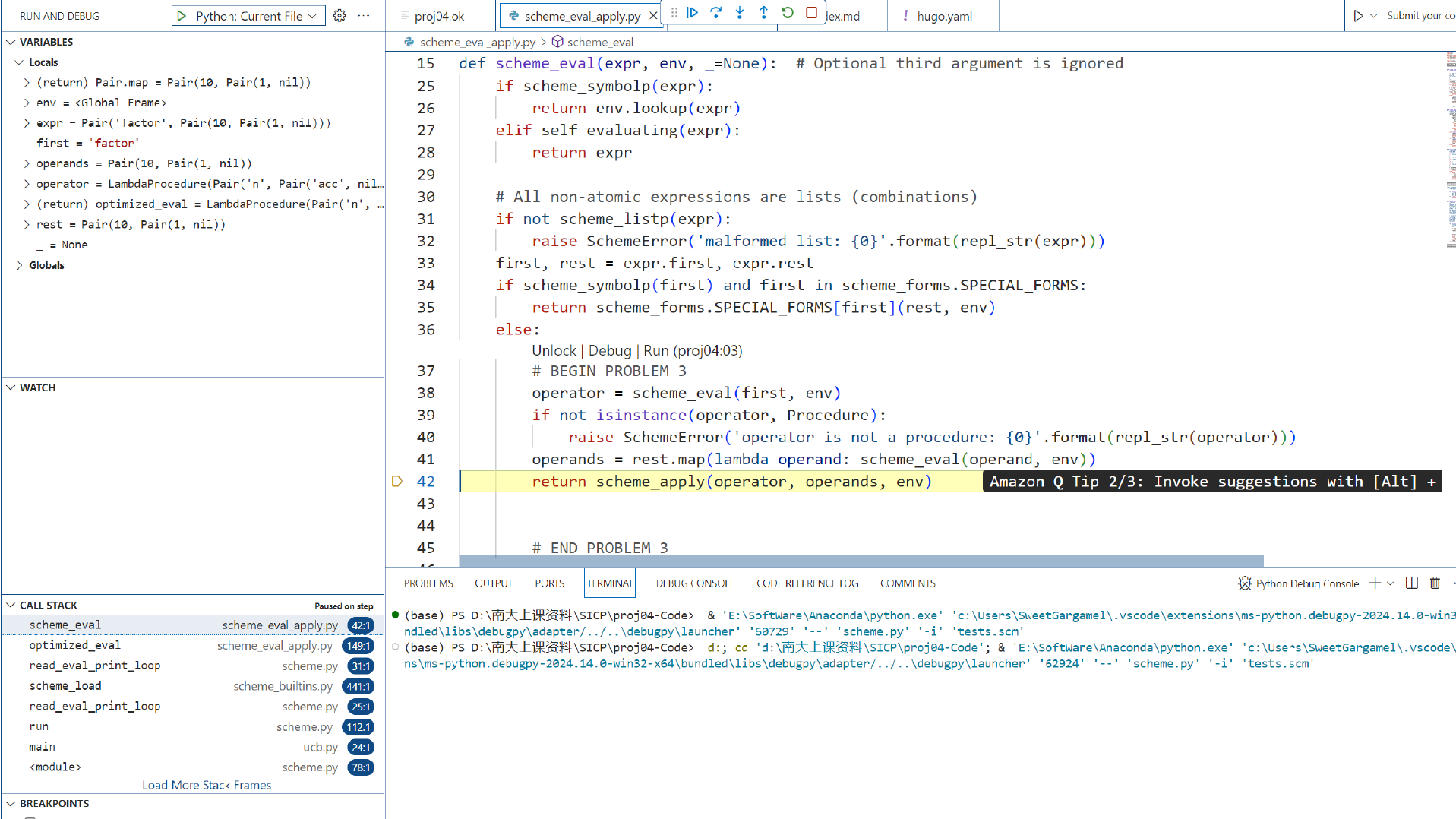
Task: Start debugging with the green play button
Action: click(182, 16)
